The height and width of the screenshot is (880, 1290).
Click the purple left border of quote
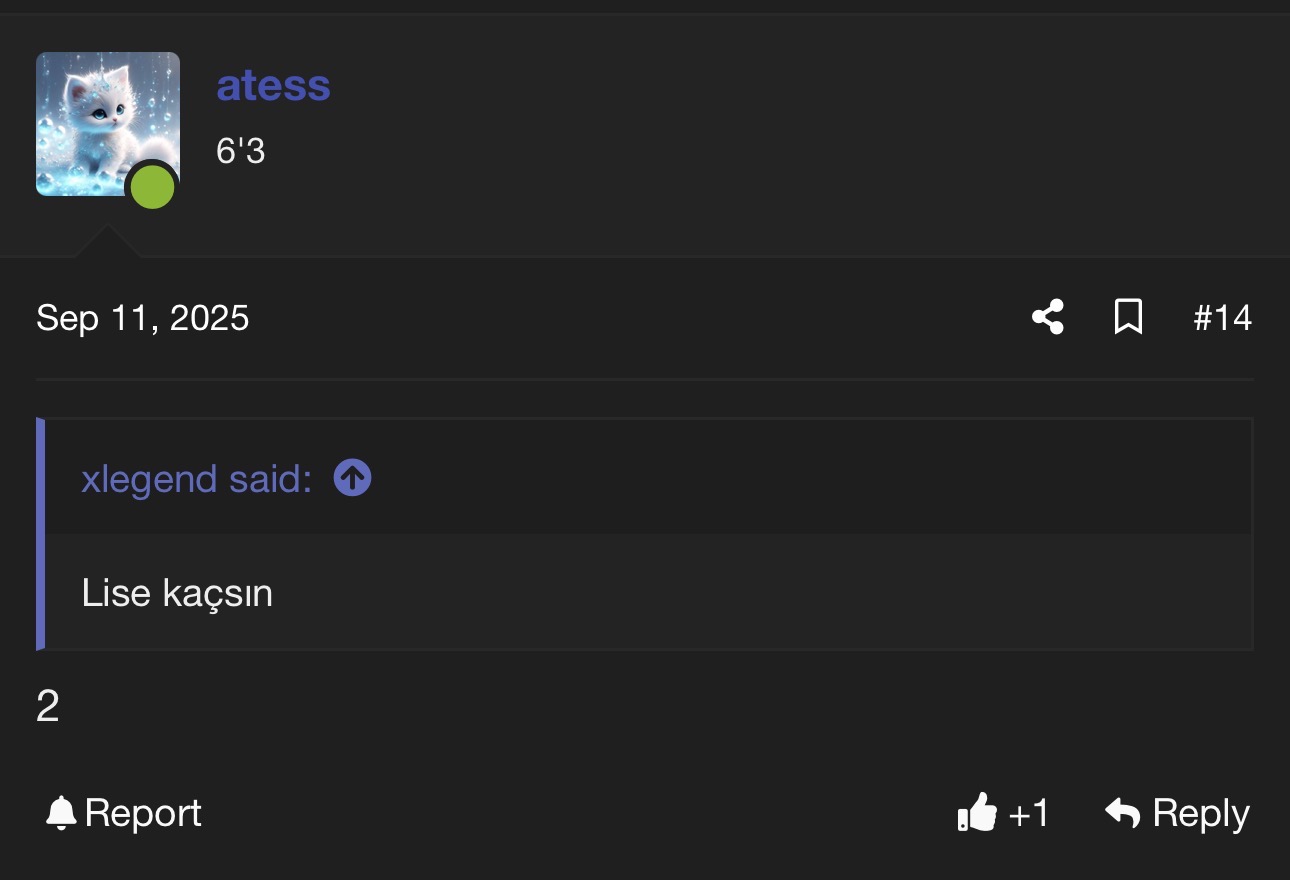[40, 534]
